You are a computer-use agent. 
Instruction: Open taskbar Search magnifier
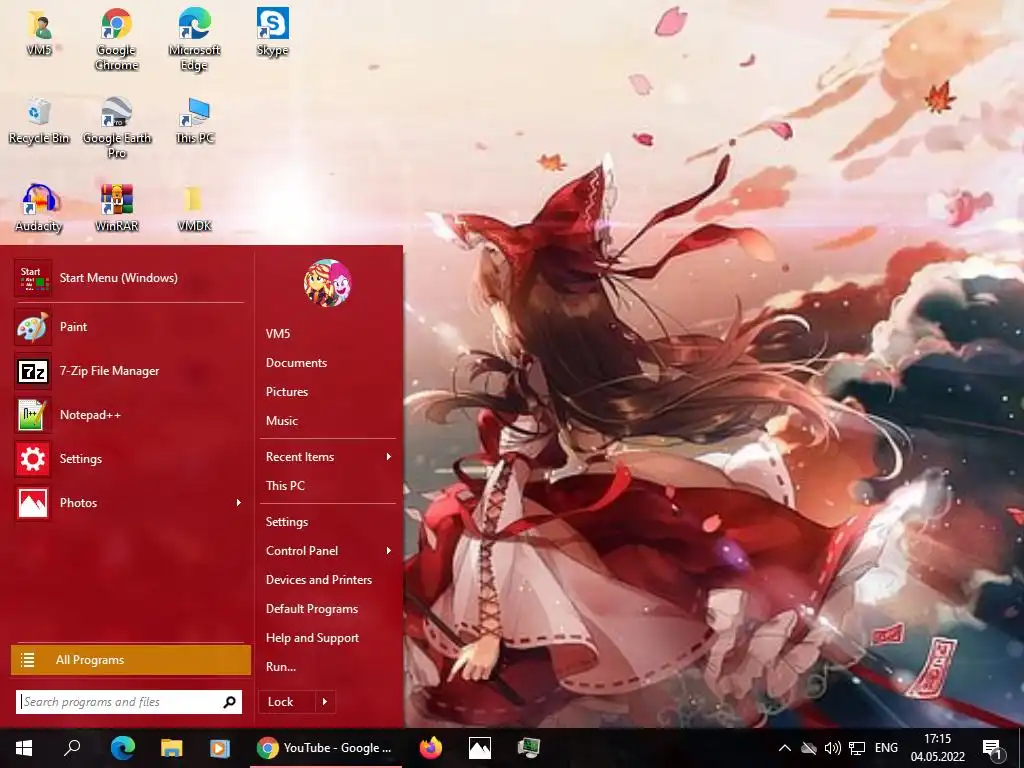[x=72, y=748]
